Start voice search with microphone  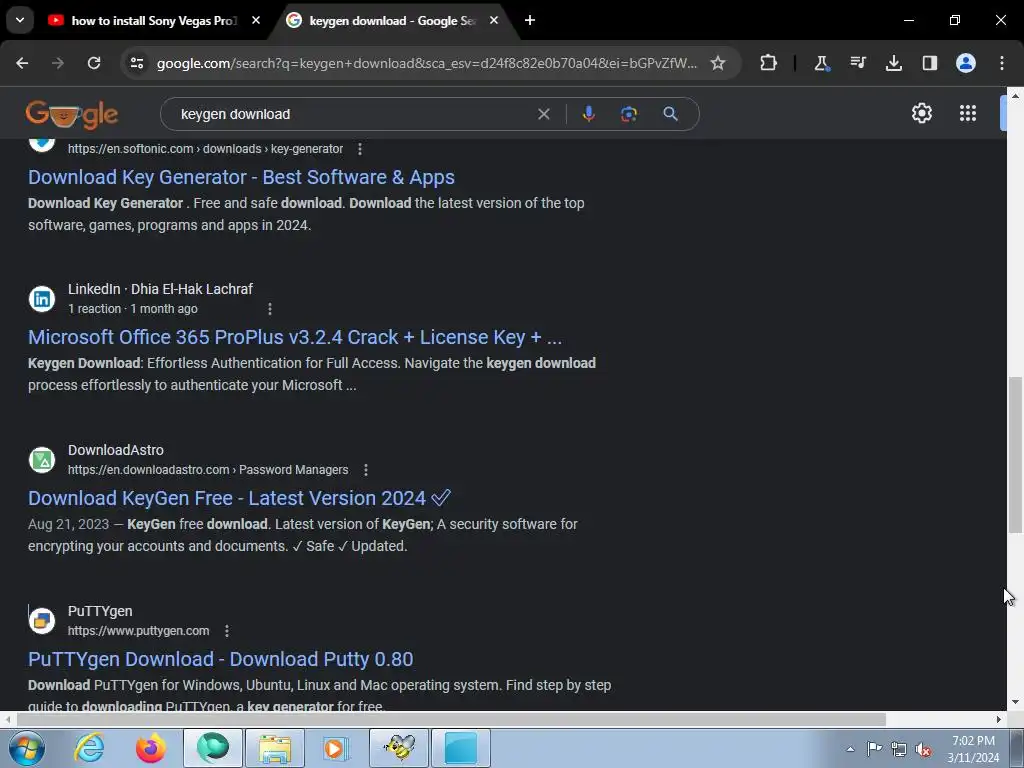pos(588,114)
